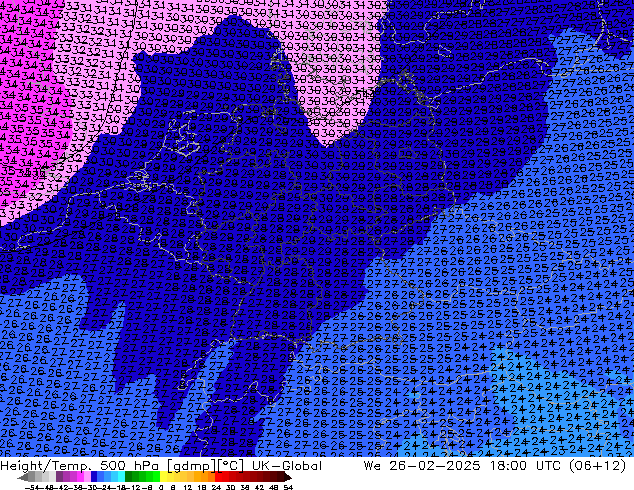This screenshot has width=634, height=490.
Task: Click the "[°C]" unit label
Action: pos(231,466)
